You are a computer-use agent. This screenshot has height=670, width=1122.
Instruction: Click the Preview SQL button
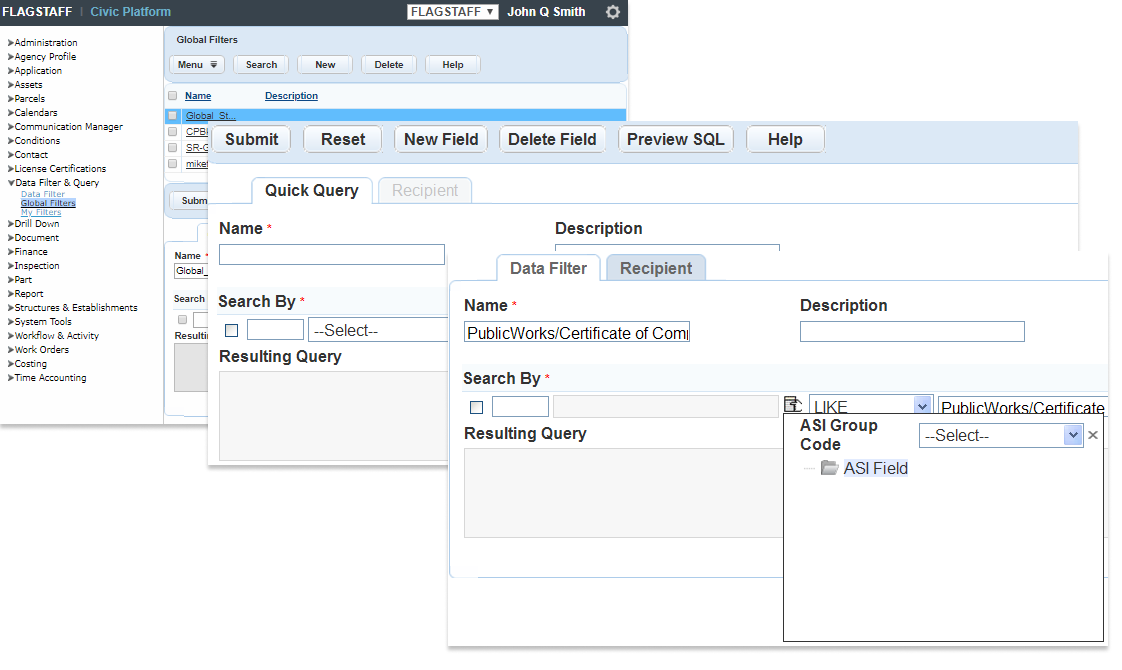click(x=675, y=139)
